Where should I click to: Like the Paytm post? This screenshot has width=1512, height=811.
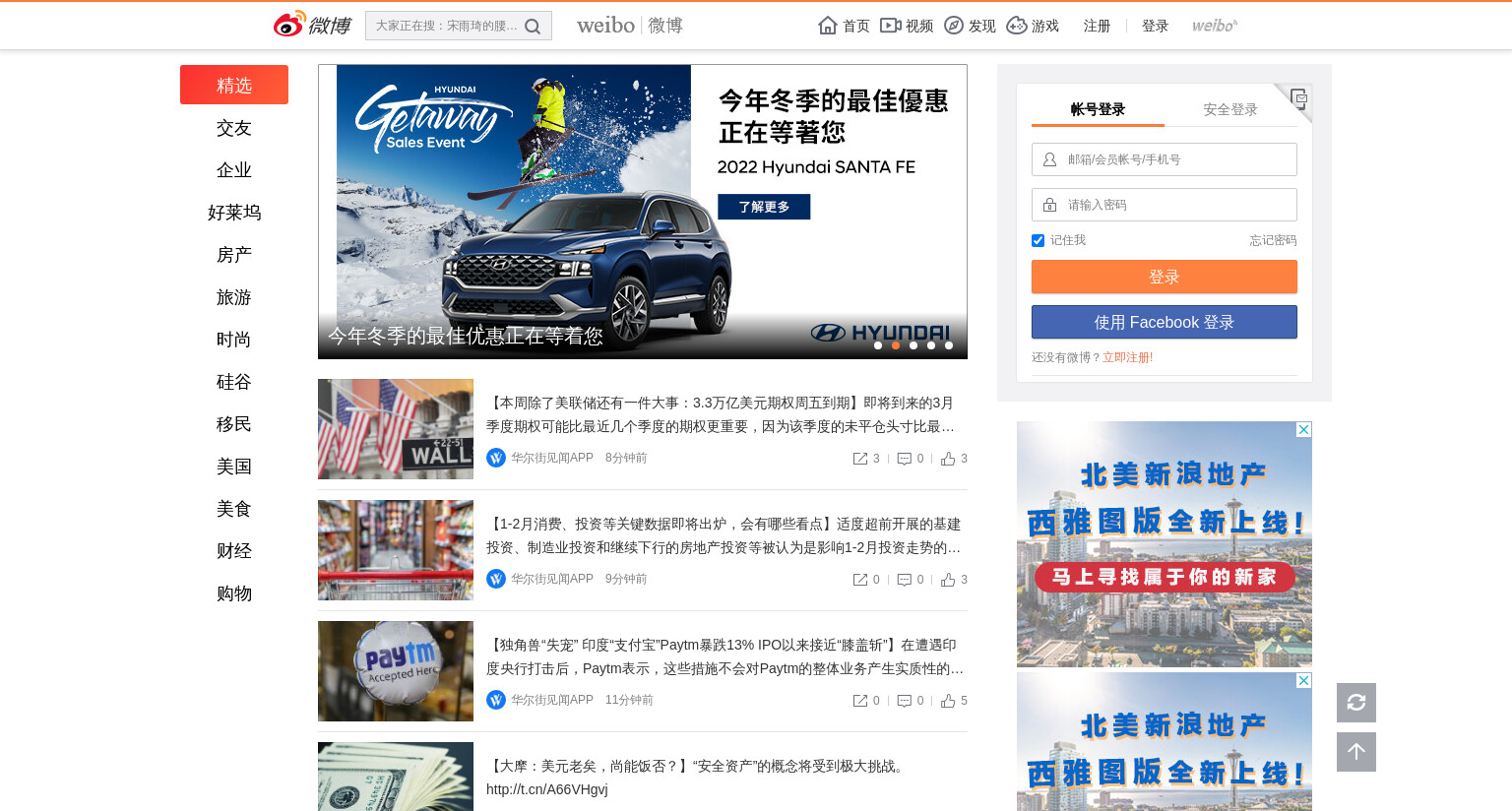point(948,701)
